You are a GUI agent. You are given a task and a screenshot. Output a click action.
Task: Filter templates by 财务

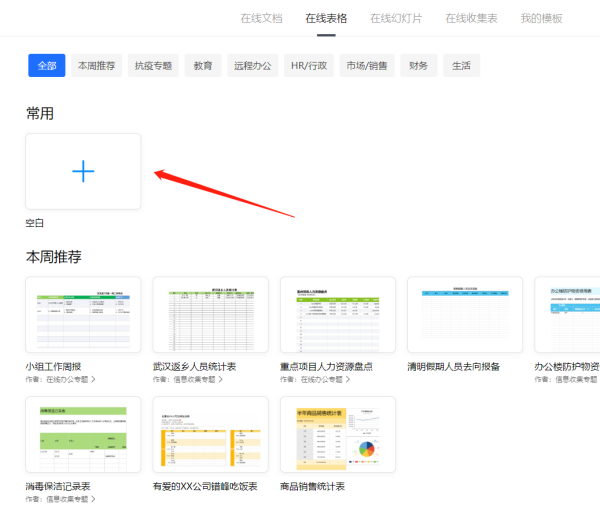pos(418,66)
